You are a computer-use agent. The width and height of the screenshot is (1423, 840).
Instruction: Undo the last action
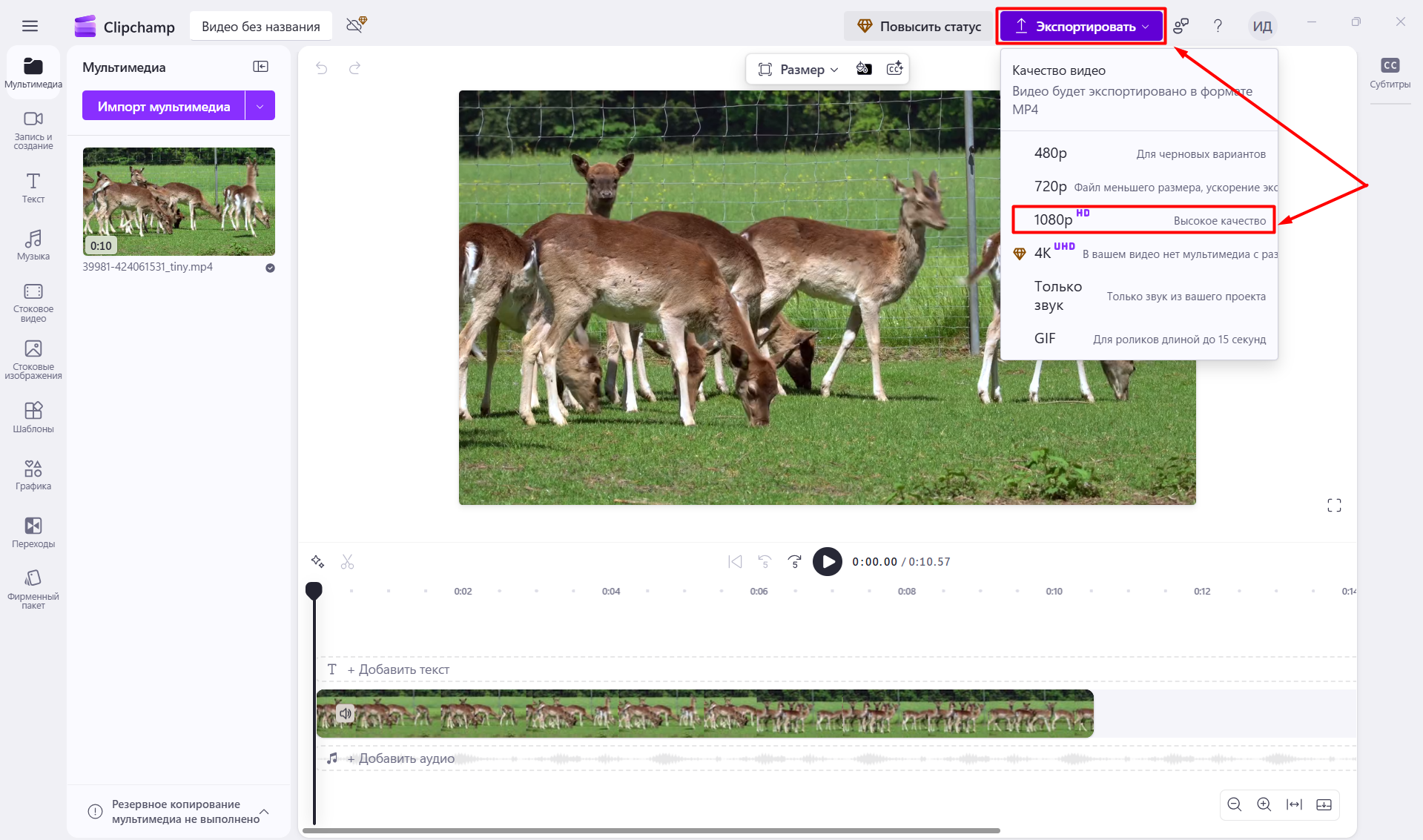tap(321, 68)
